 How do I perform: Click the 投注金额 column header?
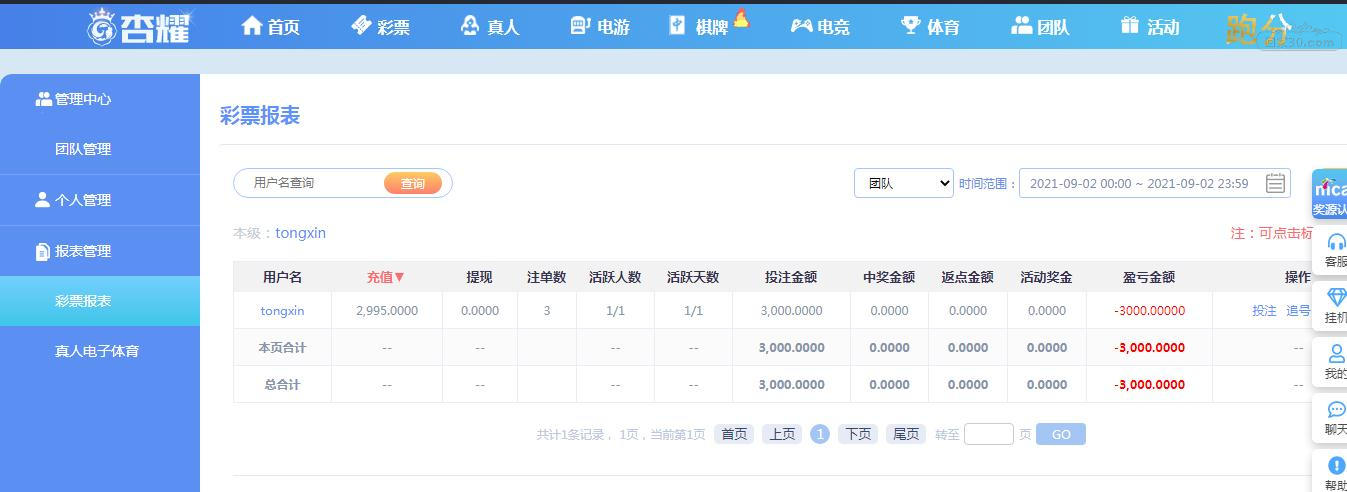791,277
